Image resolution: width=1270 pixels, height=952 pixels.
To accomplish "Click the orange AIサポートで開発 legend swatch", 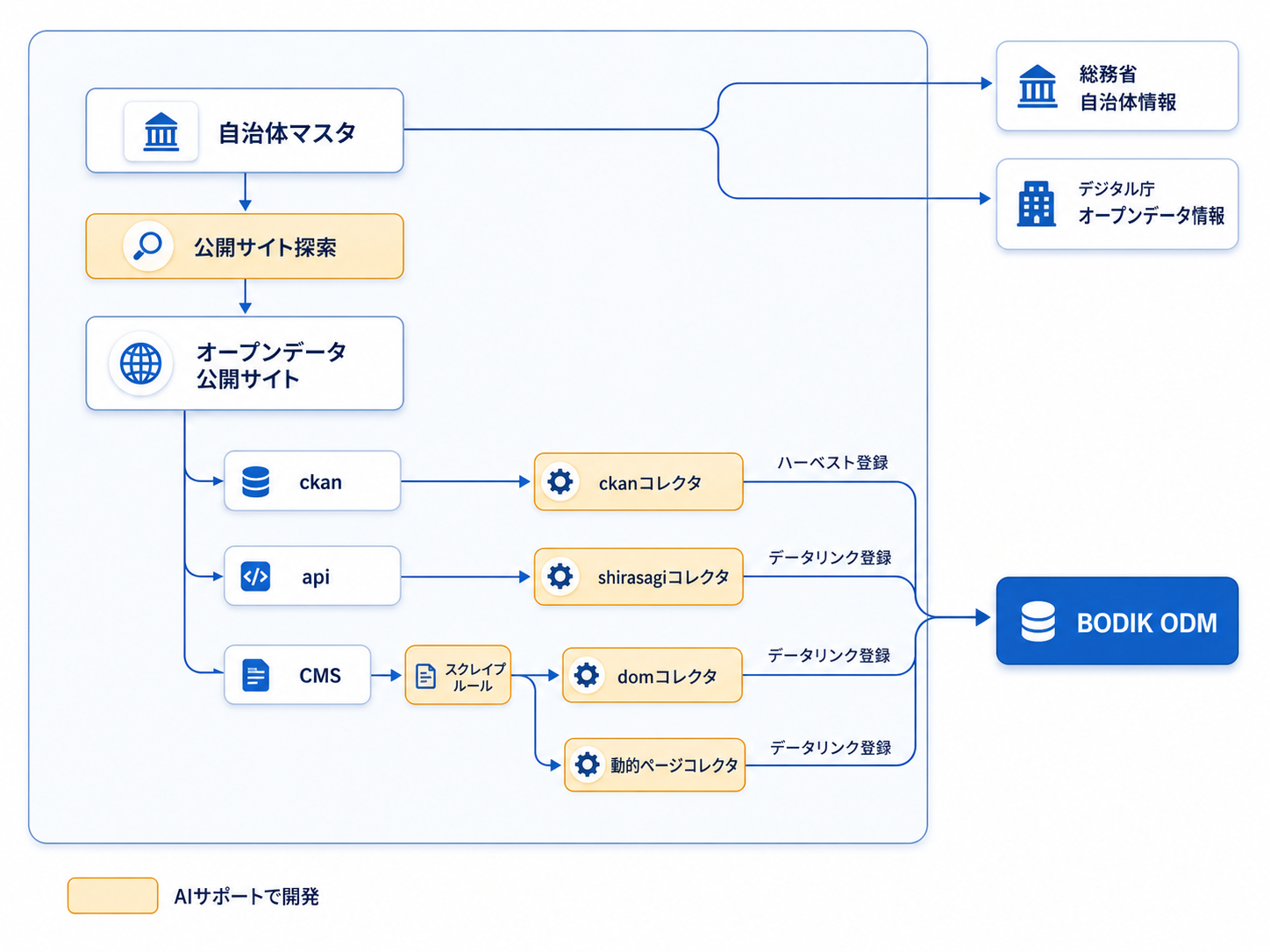I will [113, 896].
